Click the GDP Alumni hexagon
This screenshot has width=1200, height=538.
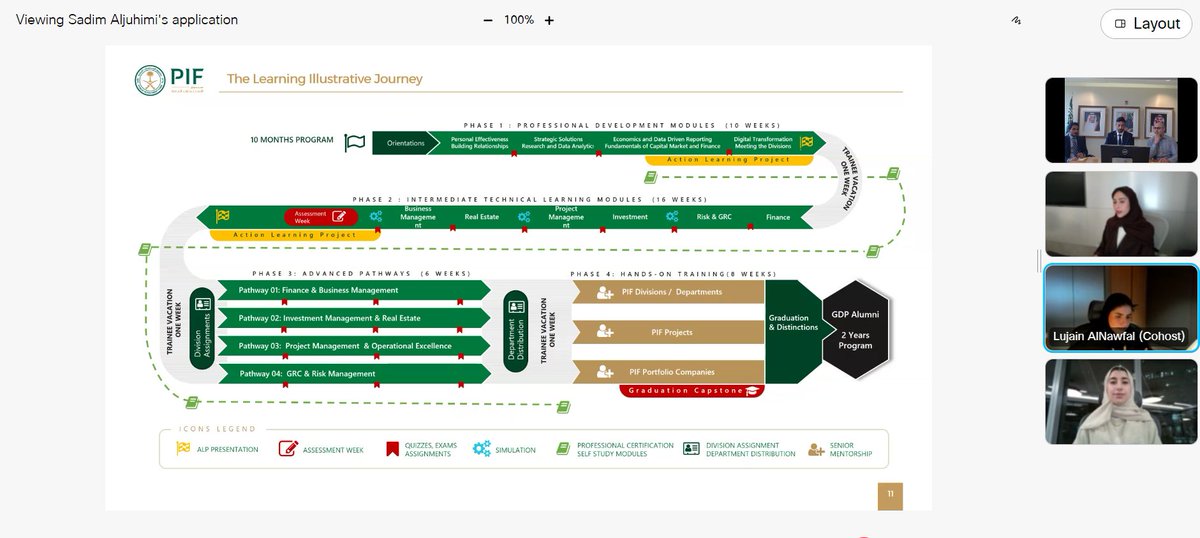click(854, 331)
